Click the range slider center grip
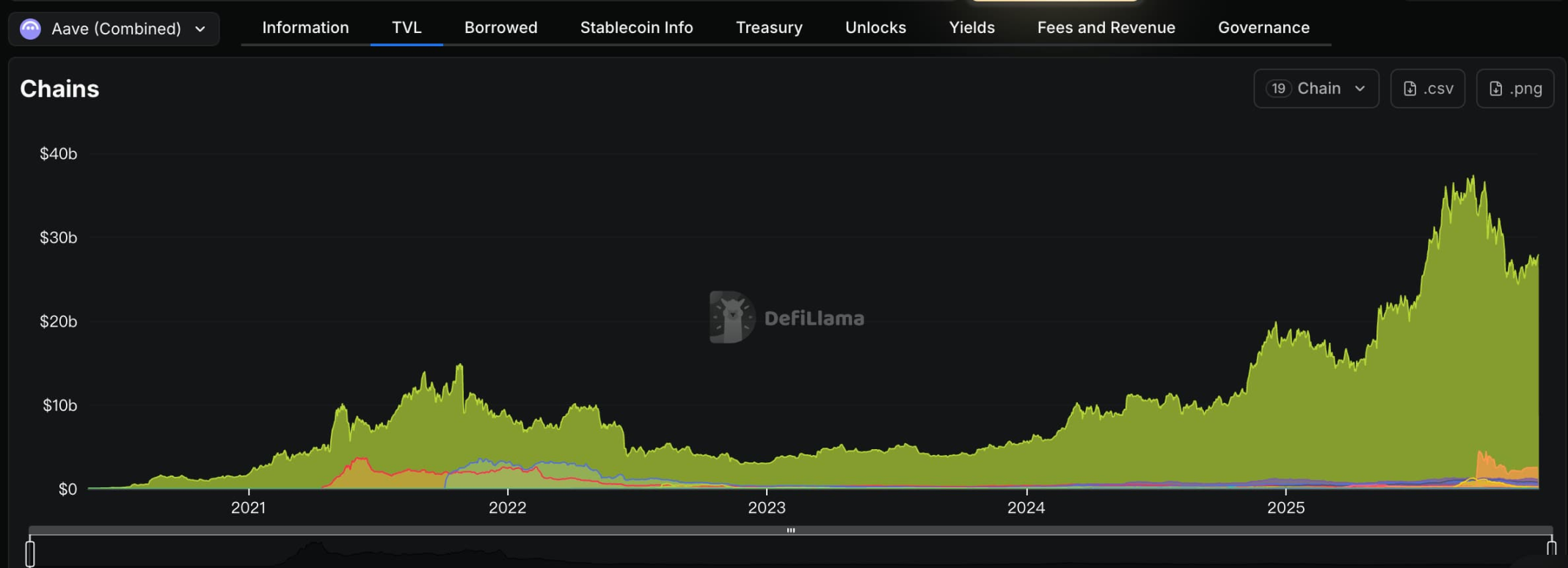This screenshot has width=1568, height=568. (791, 530)
